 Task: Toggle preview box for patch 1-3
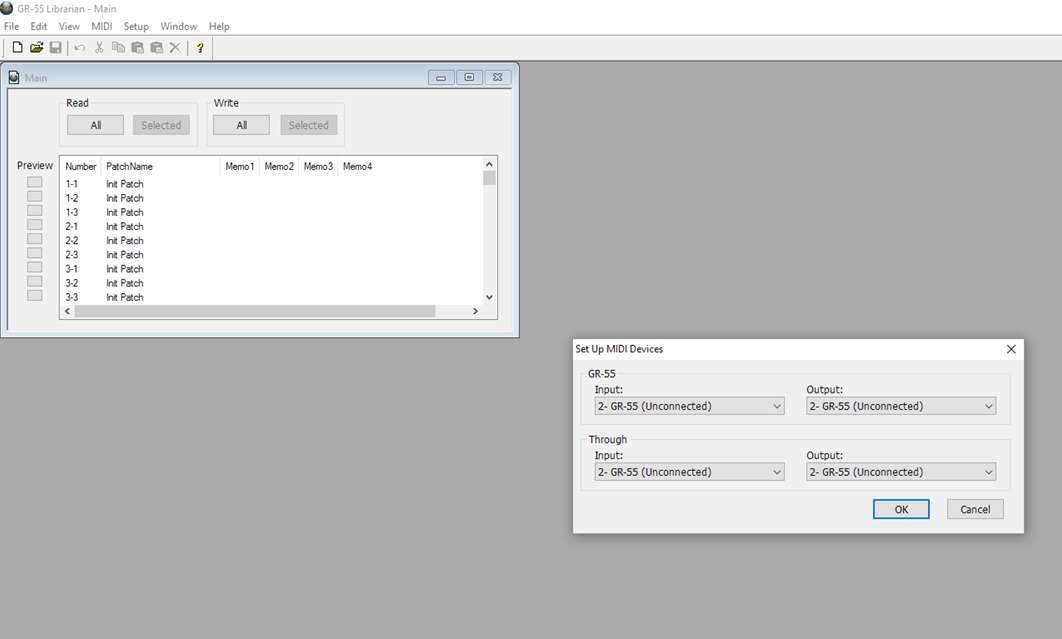point(35,211)
